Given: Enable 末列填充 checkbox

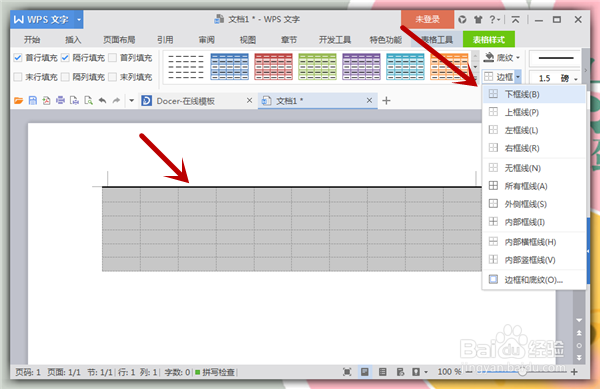Looking at the screenshot, I should (112, 77).
